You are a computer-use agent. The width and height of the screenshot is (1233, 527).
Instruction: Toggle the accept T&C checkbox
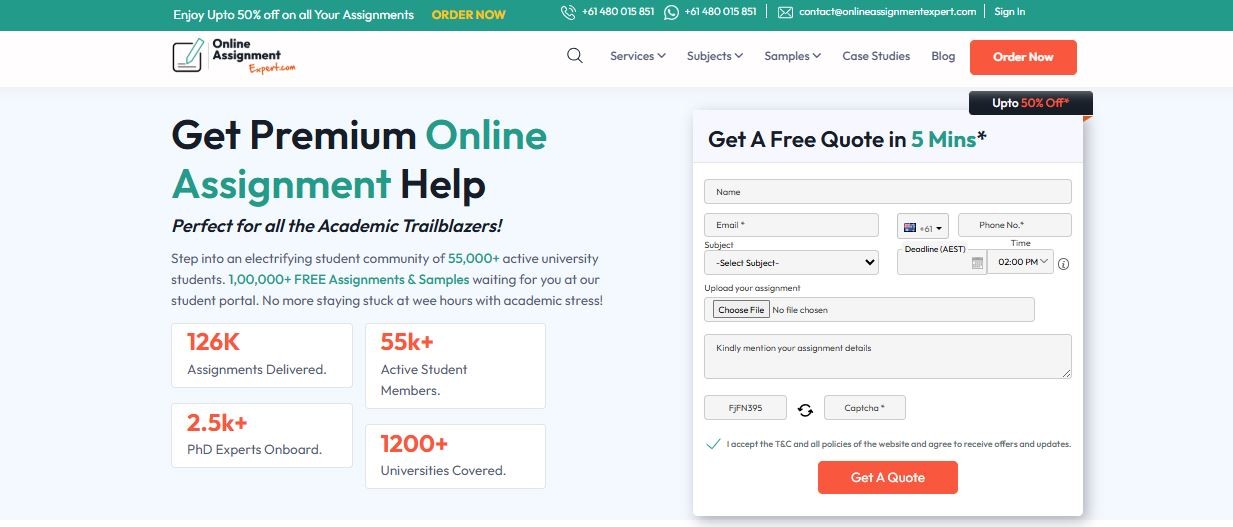pyautogui.click(x=713, y=443)
